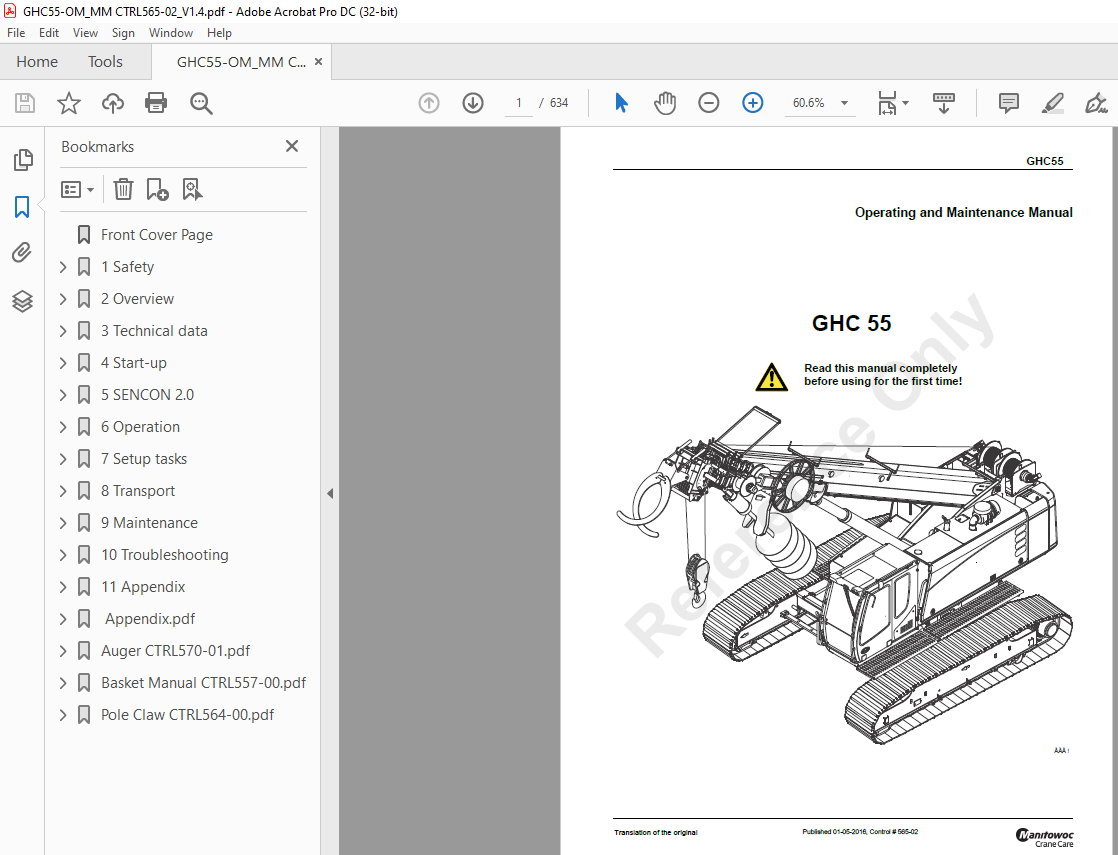1118x855 pixels.
Task: Open the View menu
Action: (x=85, y=33)
